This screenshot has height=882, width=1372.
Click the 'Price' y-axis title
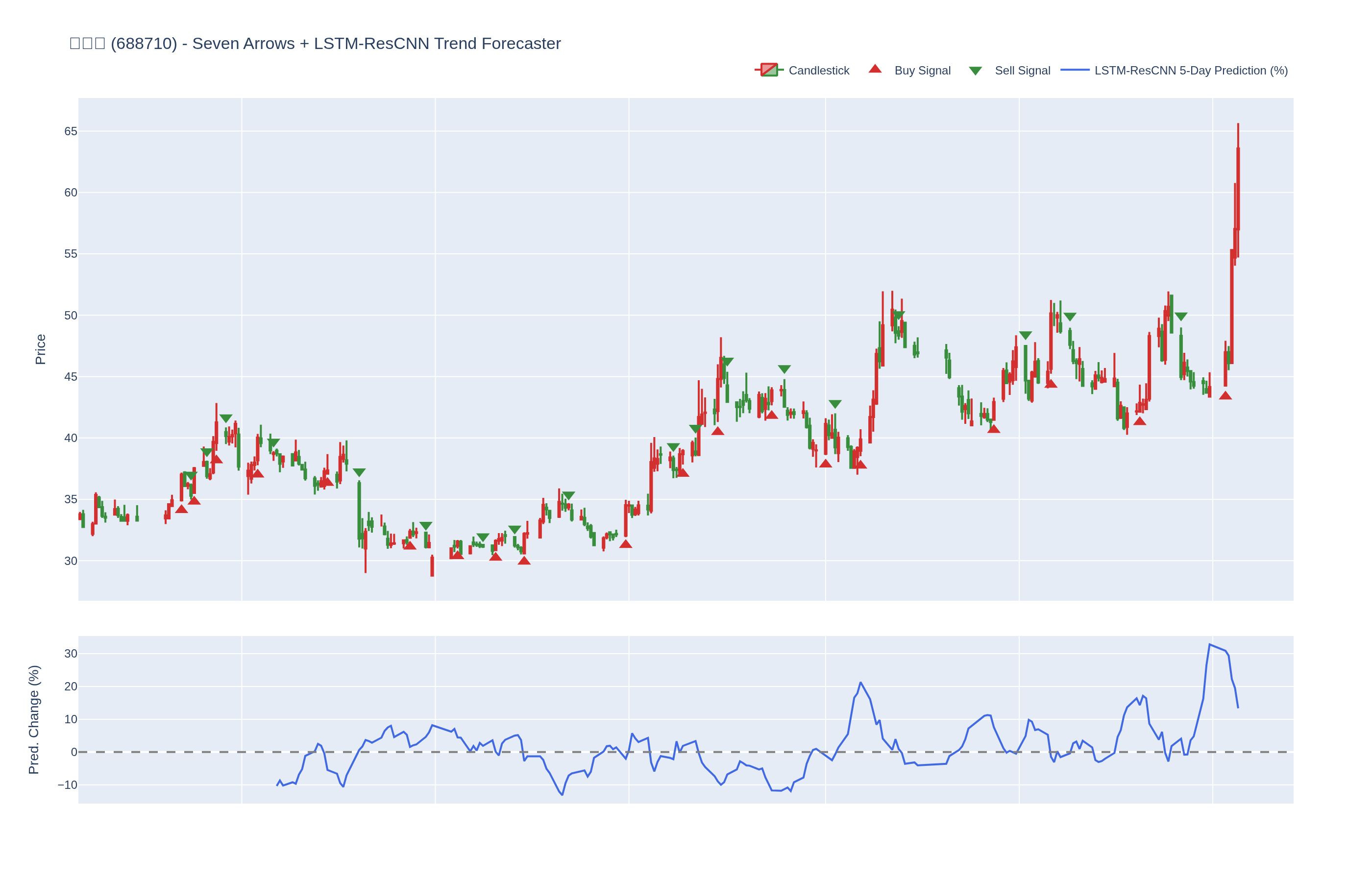(40, 349)
